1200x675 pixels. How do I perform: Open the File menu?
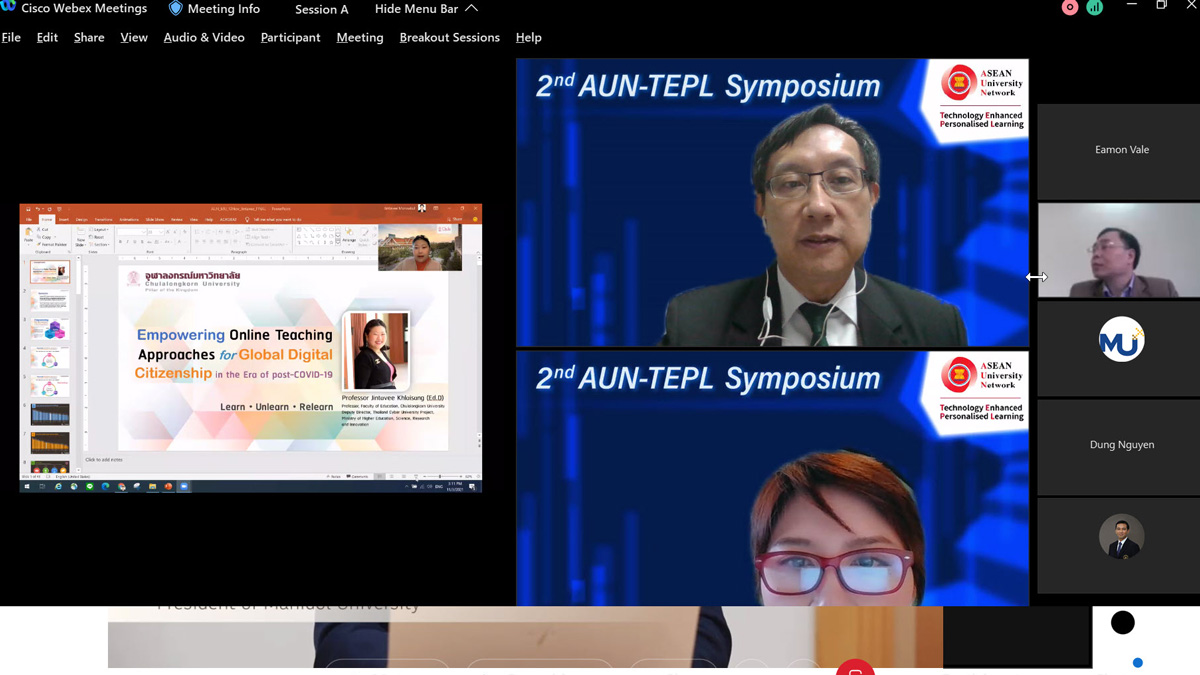[x=11, y=37]
